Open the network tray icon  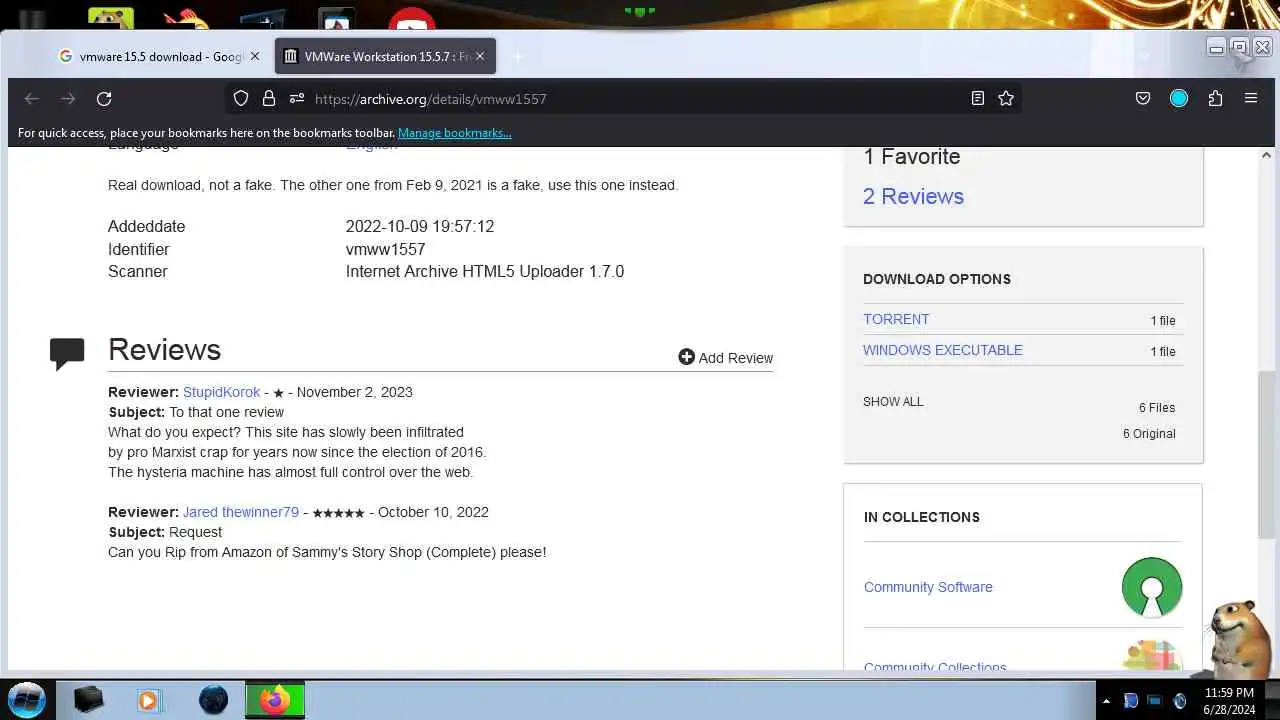point(1154,701)
